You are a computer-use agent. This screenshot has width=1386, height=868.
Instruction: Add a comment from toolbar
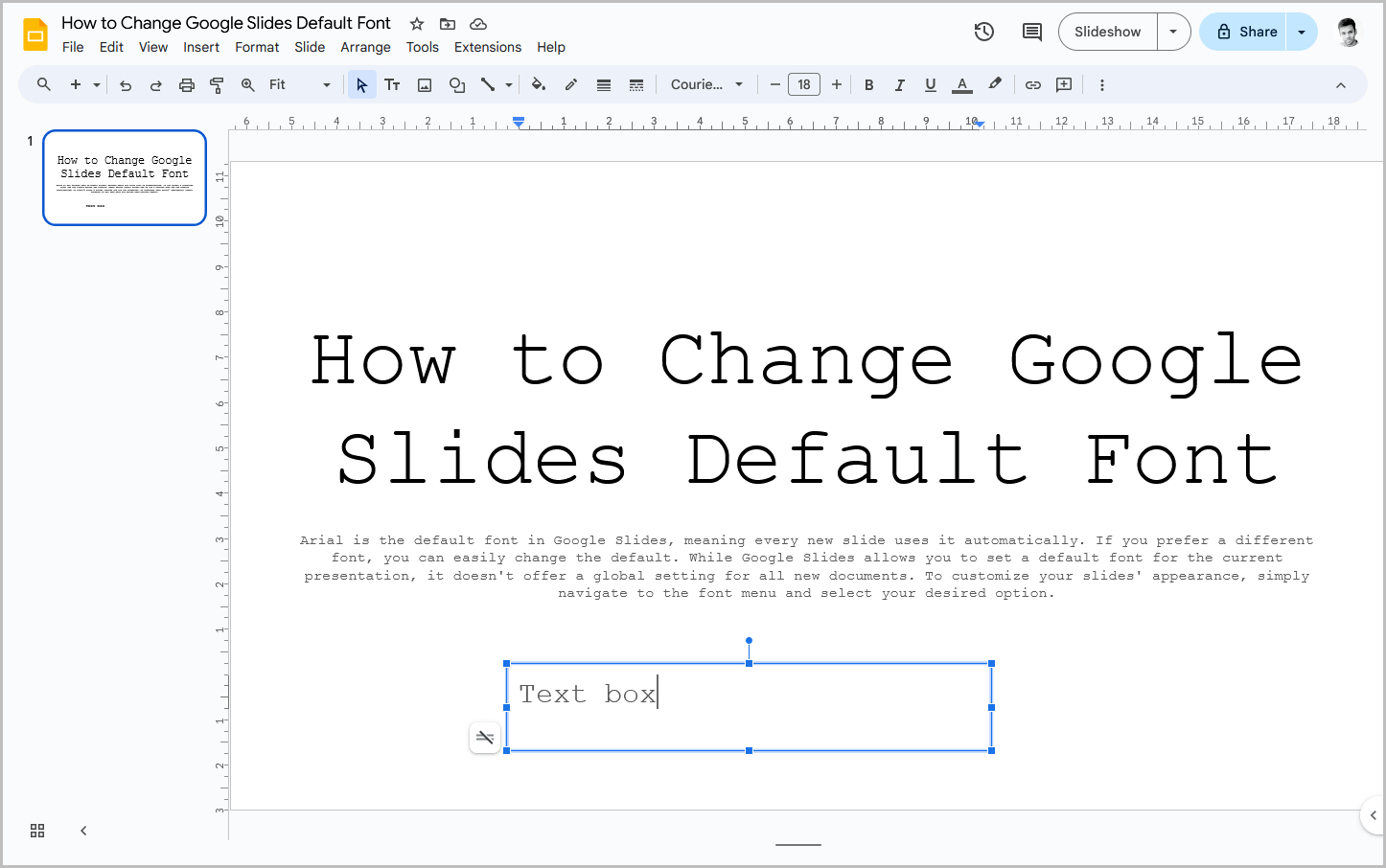[1064, 85]
